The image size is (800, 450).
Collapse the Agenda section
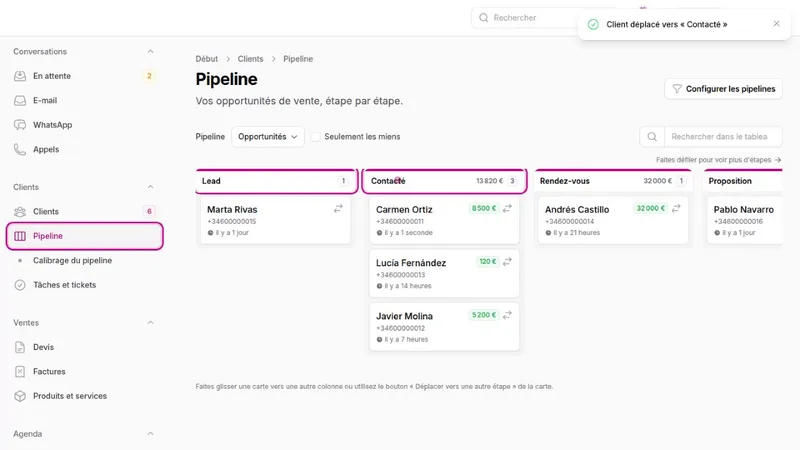pyautogui.click(x=151, y=434)
